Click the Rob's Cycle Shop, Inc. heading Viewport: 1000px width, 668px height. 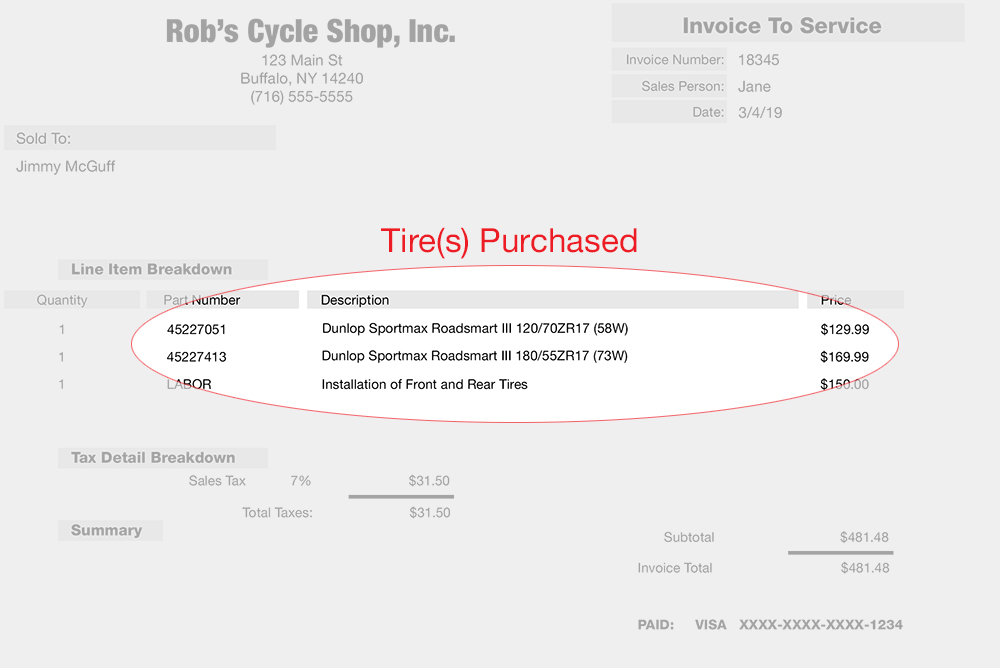click(x=310, y=32)
